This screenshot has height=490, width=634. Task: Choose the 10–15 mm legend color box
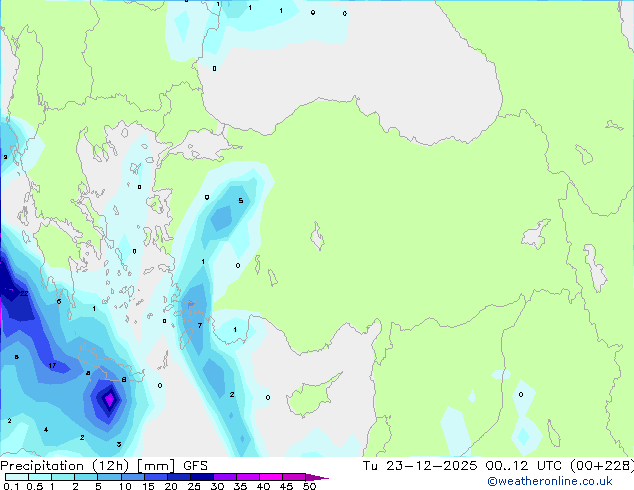click(133, 477)
